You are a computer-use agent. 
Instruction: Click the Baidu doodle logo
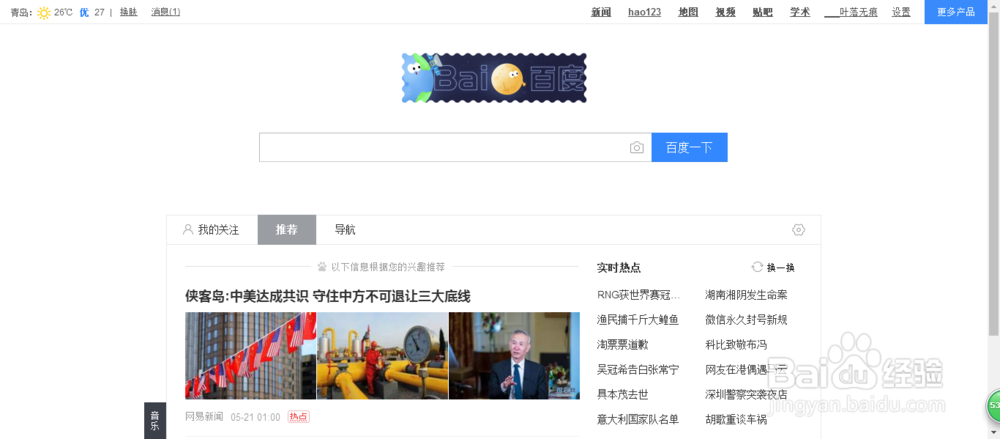[x=494, y=78]
